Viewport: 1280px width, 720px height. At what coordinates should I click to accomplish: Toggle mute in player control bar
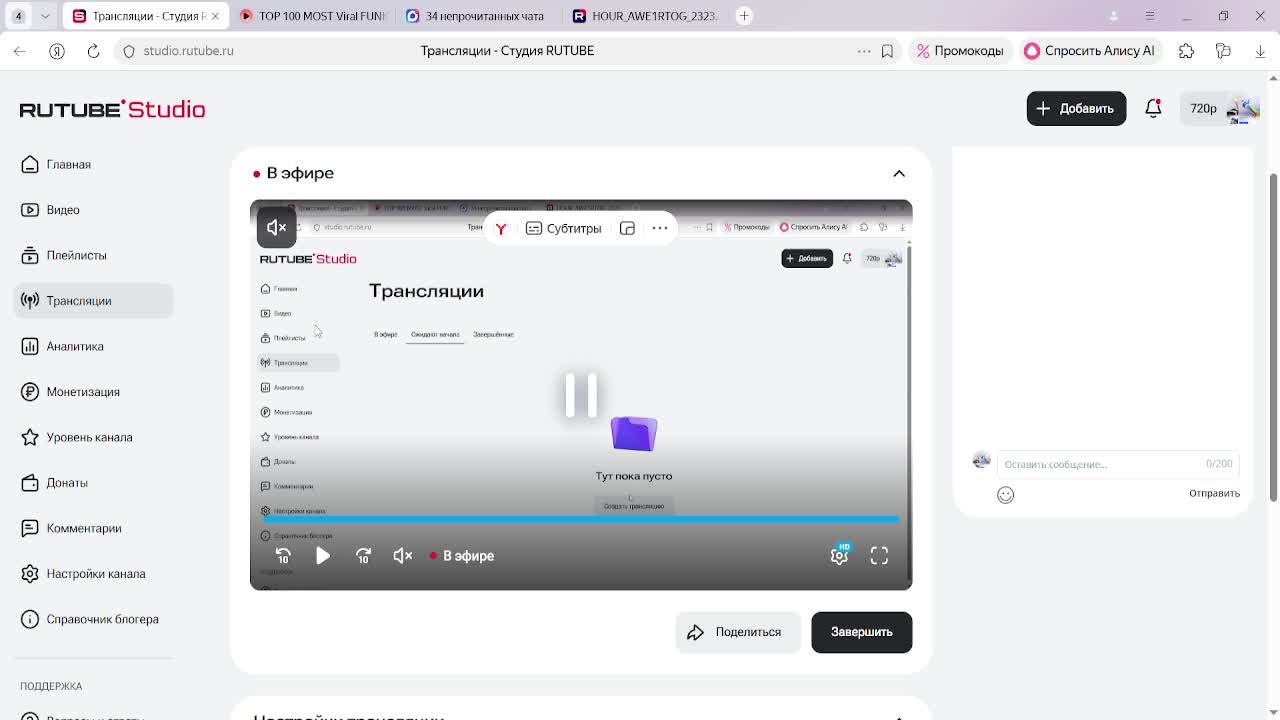(x=403, y=556)
